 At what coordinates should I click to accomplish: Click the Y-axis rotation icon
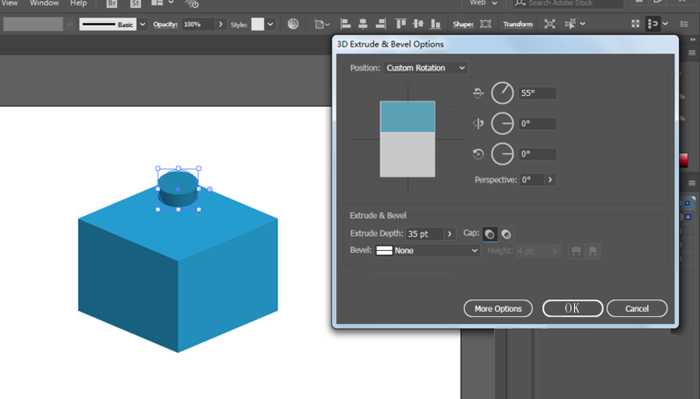click(x=478, y=123)
